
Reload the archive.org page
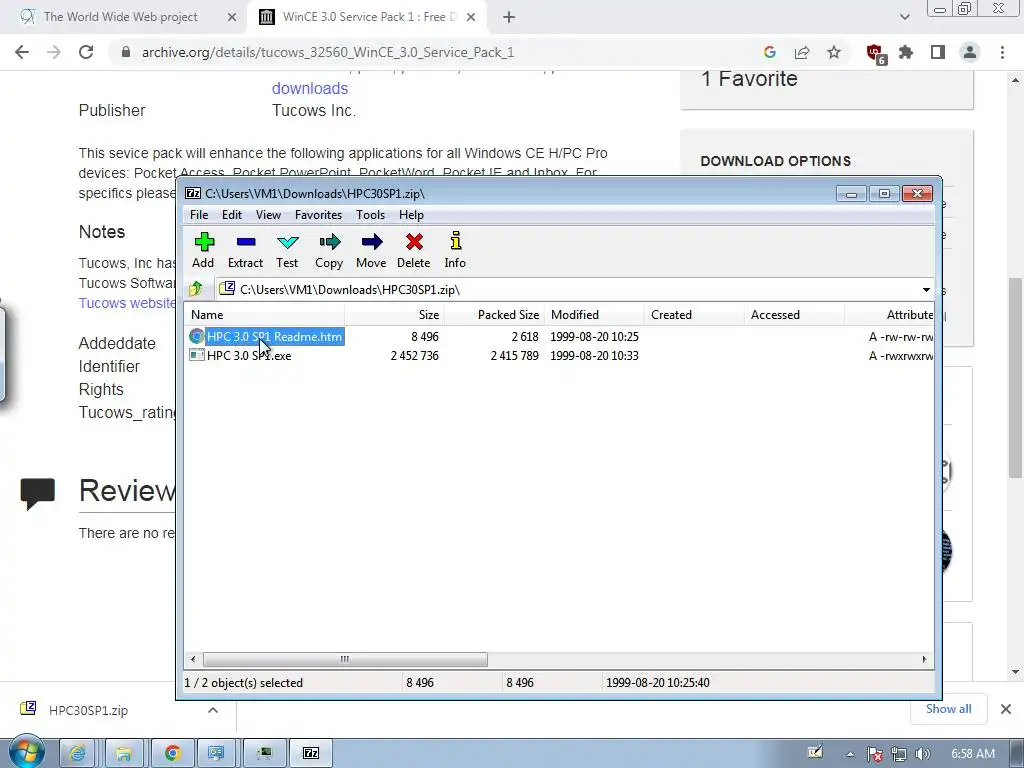tap(86, 52)
